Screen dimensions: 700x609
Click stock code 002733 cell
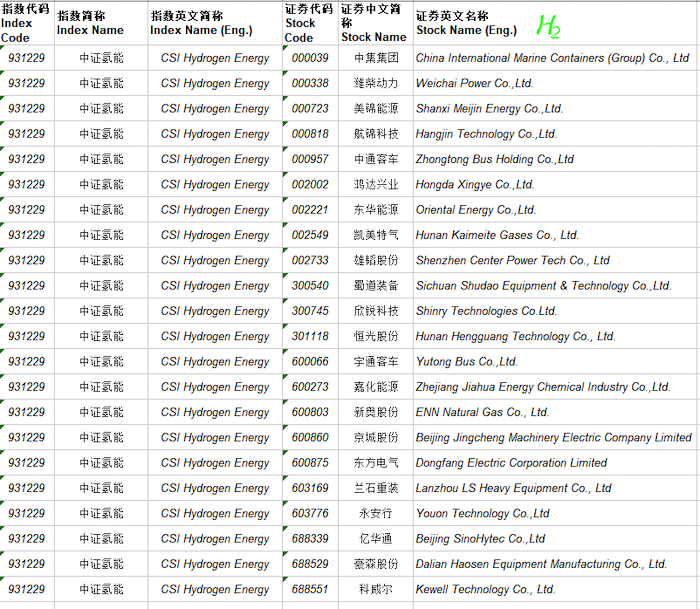310,260
